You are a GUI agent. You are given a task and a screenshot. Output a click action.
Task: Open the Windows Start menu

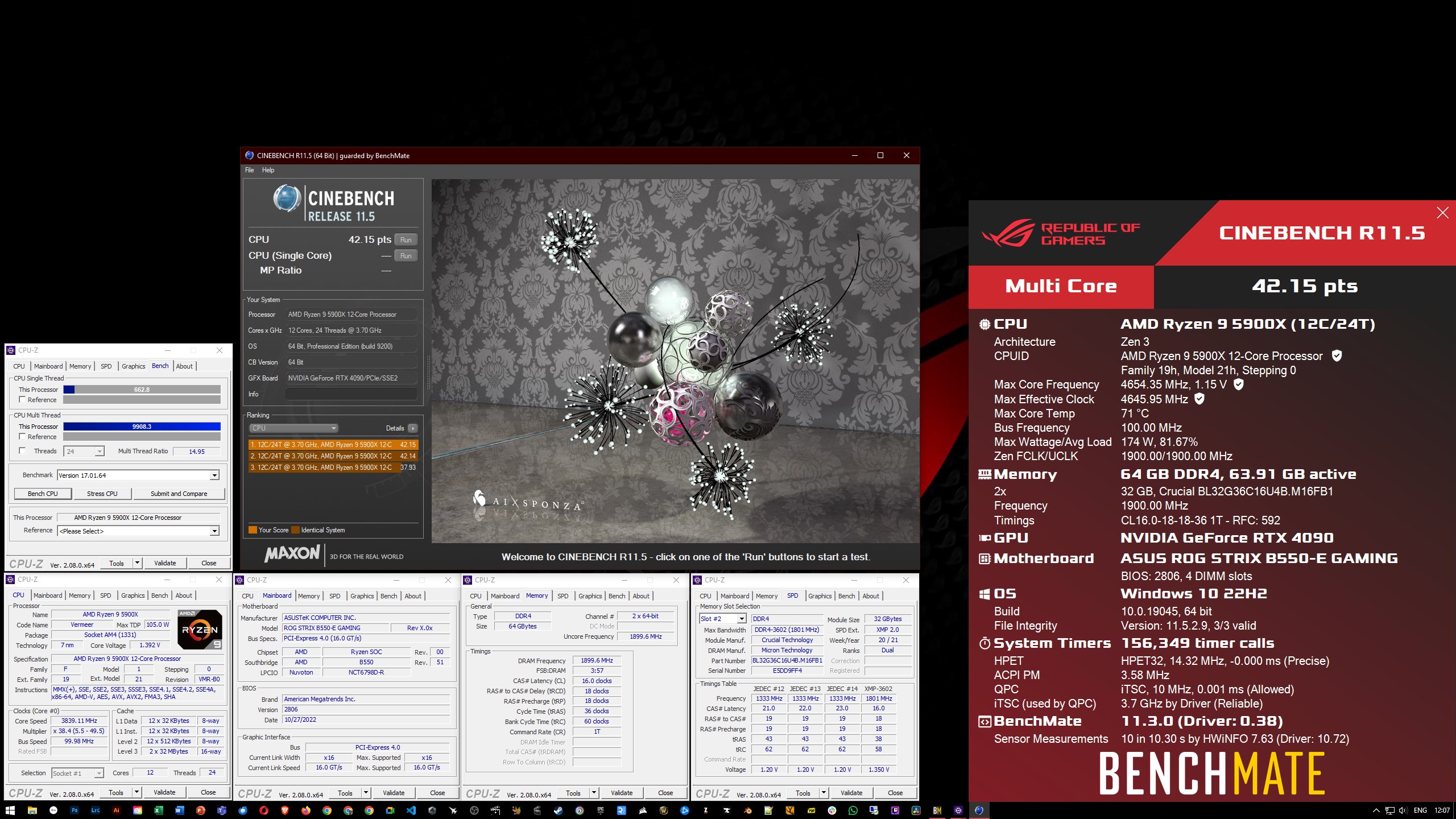click(10, 810)
